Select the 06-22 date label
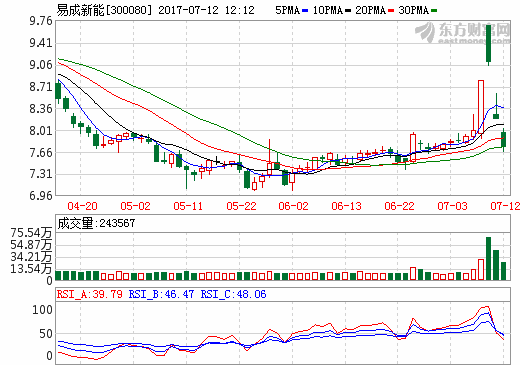520x365 pixels. pyautogui.click(x=399, y=206)
